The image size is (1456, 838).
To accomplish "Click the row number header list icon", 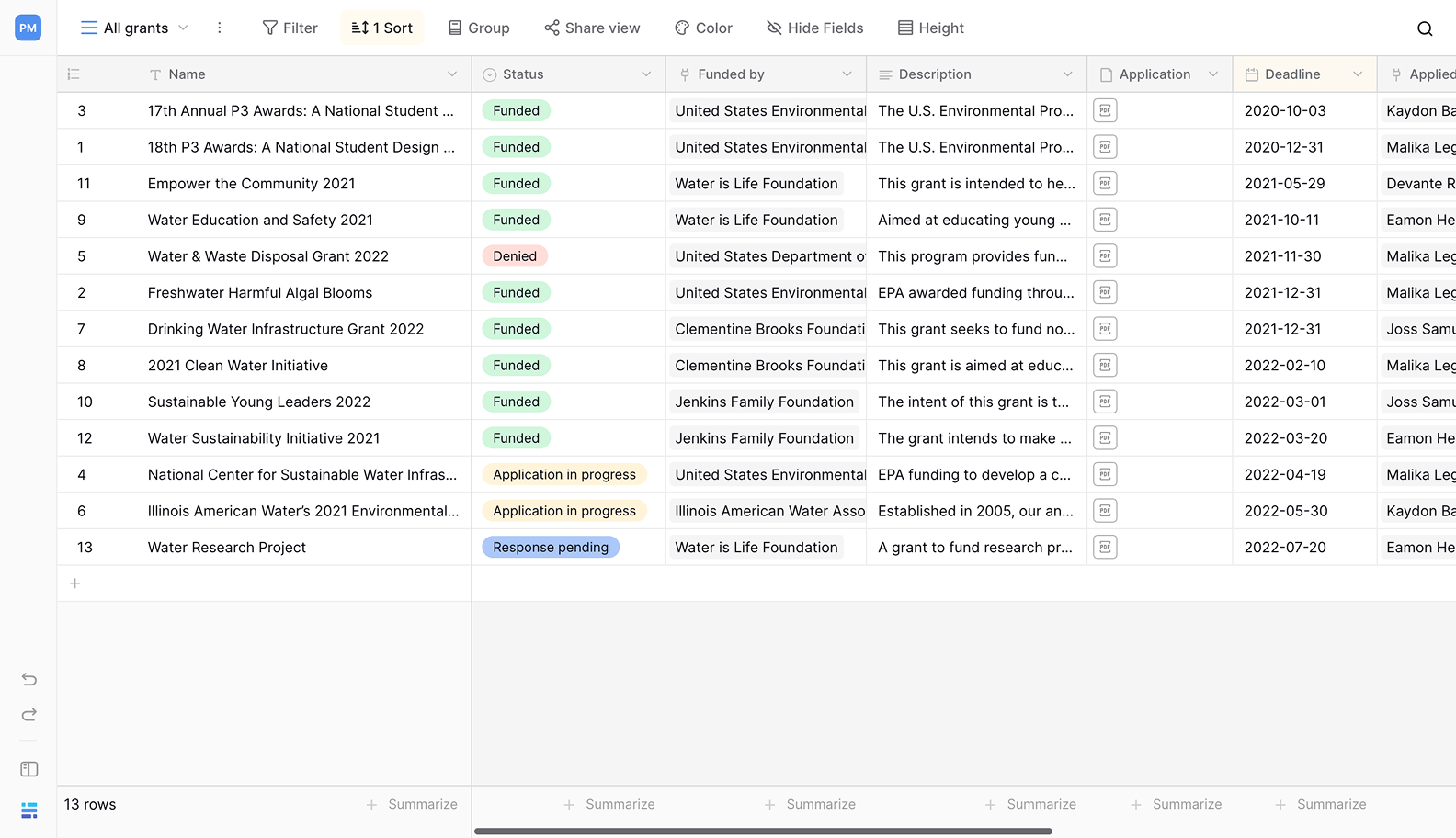I will 74,74.
